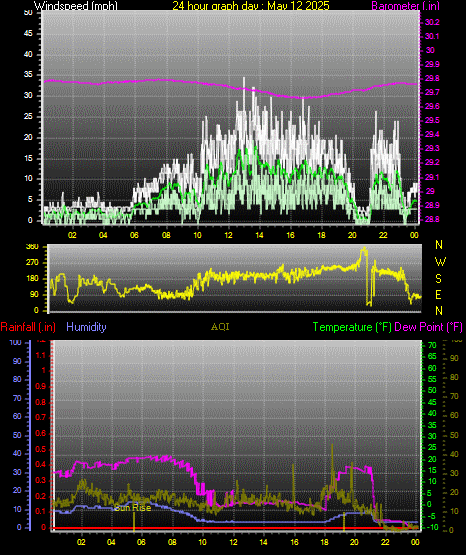466x555 pixels.
Task: Click the sunset marker line near 19 hours
Action: click(344, 521)
